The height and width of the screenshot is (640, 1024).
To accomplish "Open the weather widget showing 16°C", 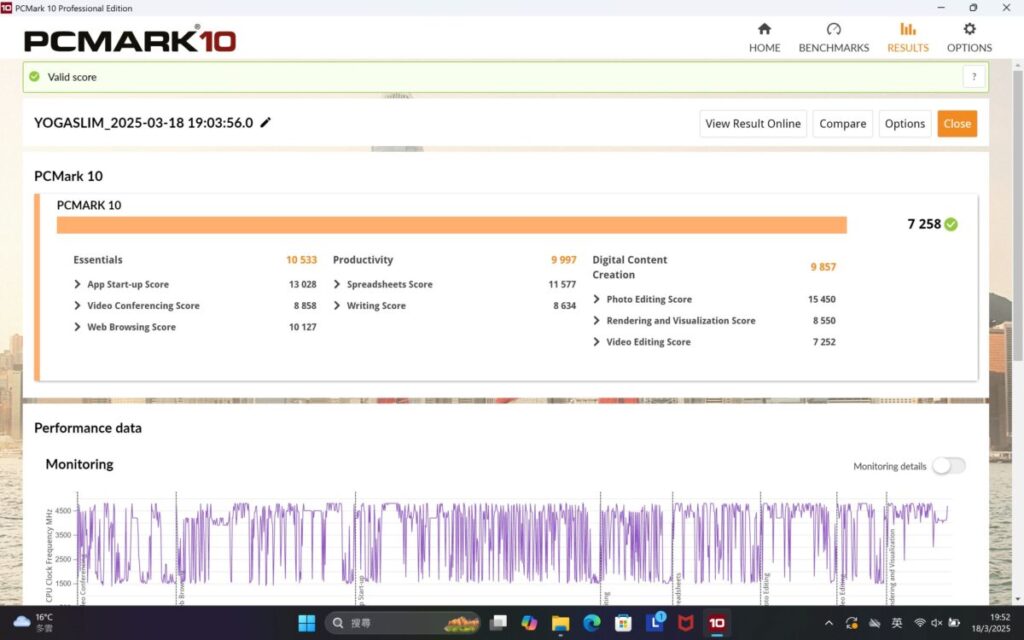I will click(x=33, y=623).
